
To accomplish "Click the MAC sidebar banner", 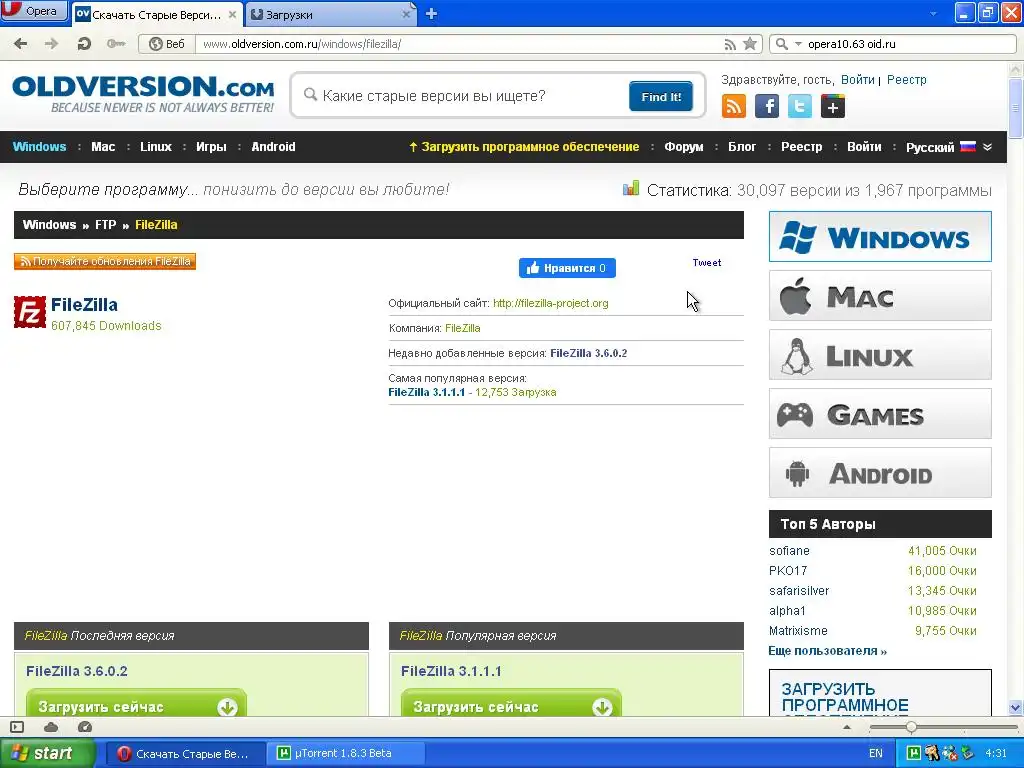I will (x=880, y=296).
